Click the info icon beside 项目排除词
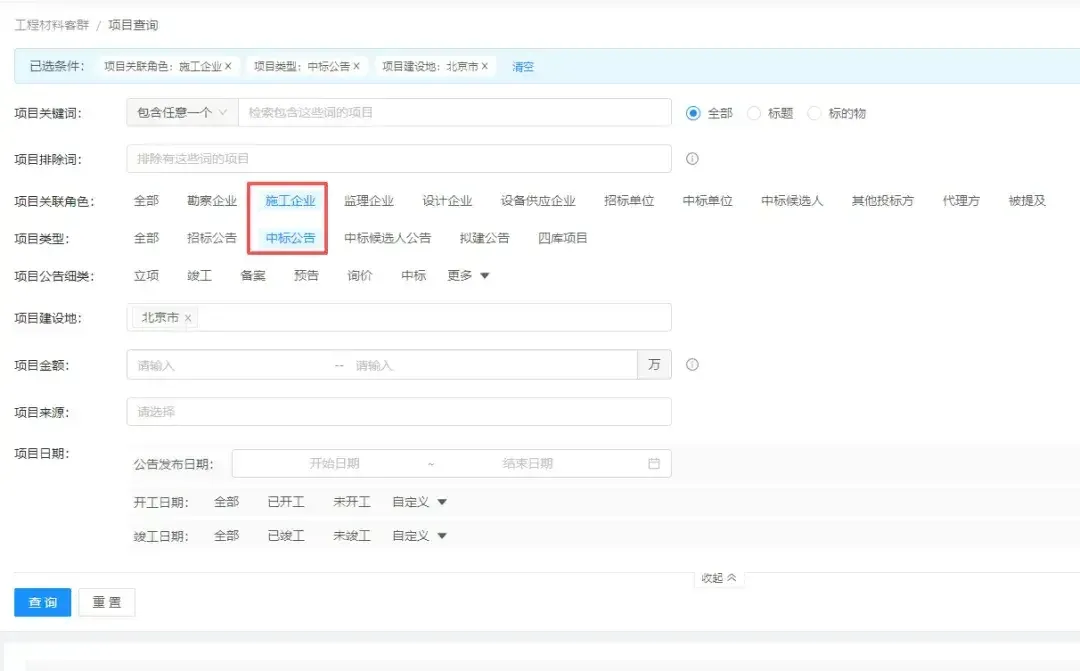Screen dimensions: 1080x671 [692, 158]
